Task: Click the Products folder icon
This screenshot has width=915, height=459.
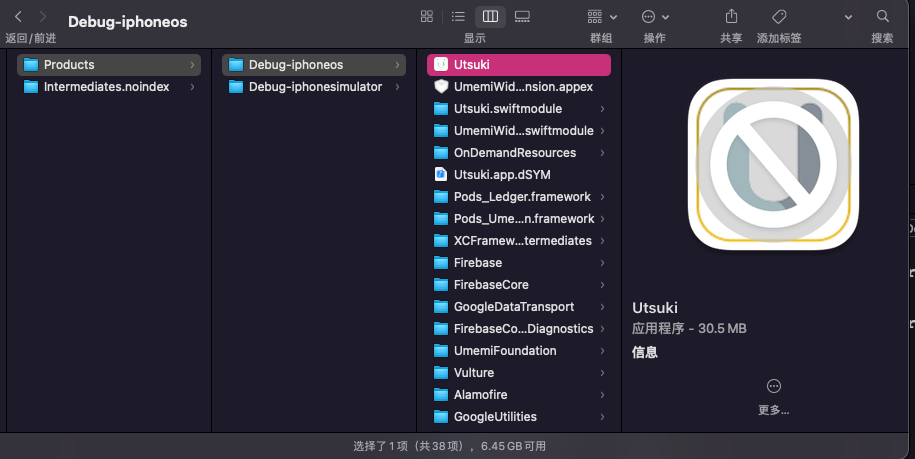Action: pyautogui.click(x=31, y=65)
